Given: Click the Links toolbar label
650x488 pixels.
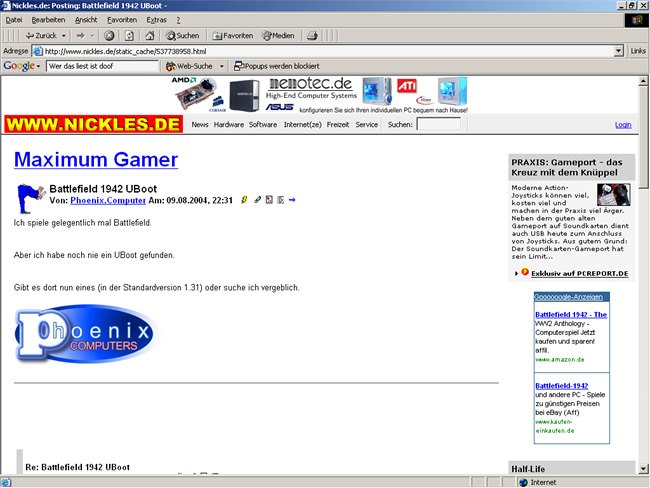Looking at the screenshot, I should [x=638, y=51].
